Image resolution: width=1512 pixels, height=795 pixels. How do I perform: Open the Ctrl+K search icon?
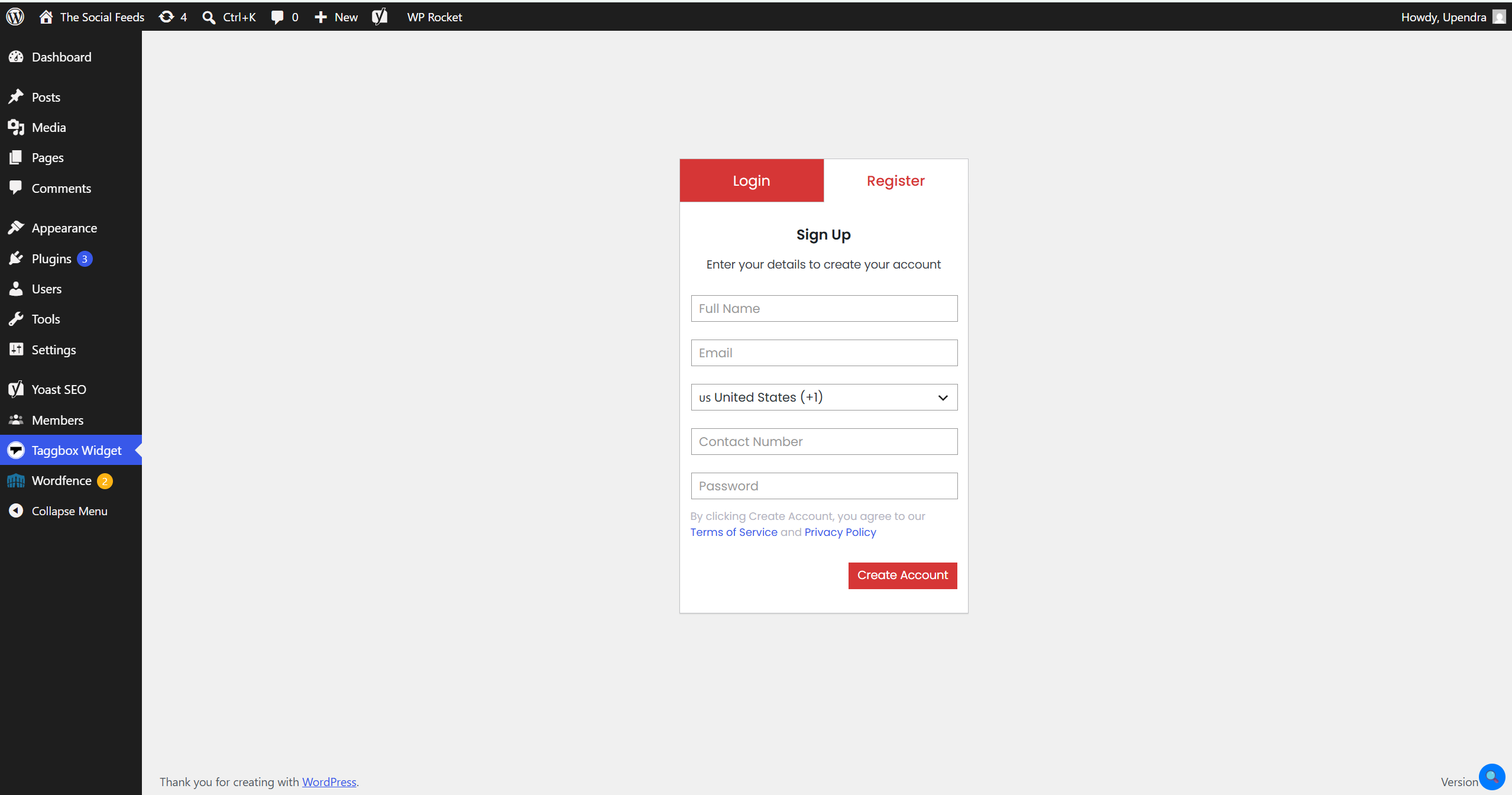[x=209, y=17]
